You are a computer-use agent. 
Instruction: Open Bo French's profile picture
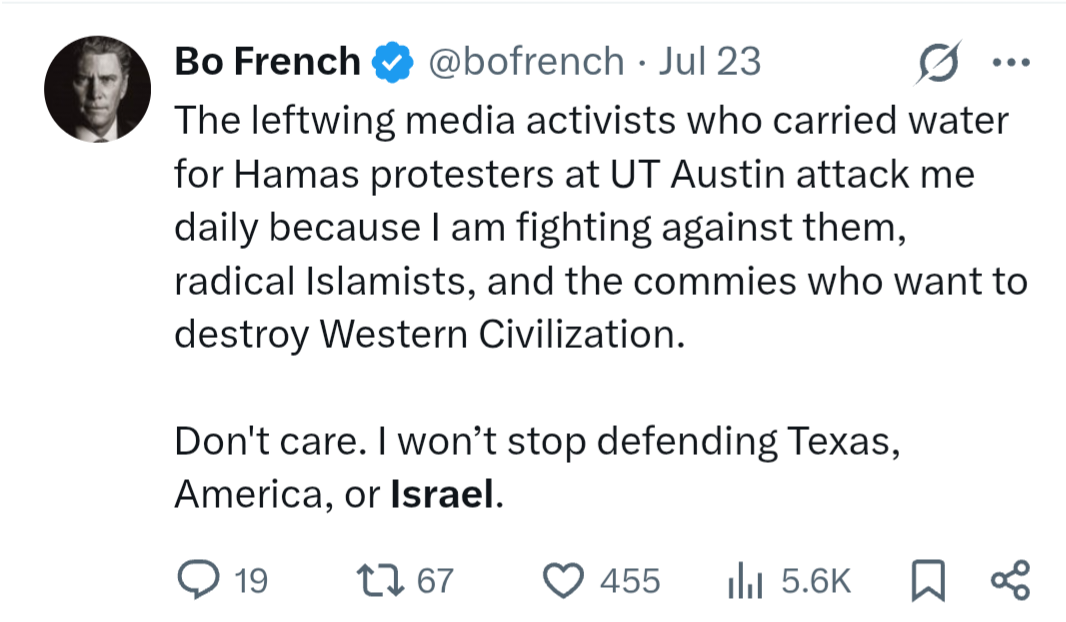(x=97, y=88)
